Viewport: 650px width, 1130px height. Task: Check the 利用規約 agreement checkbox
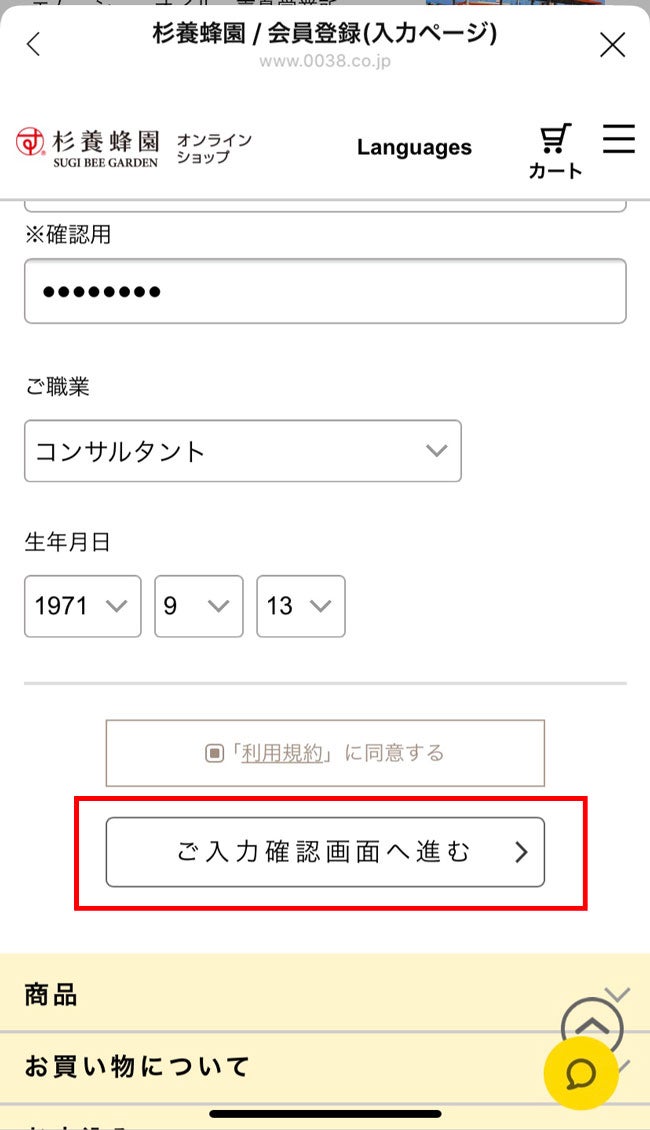[x=214, y=753]
